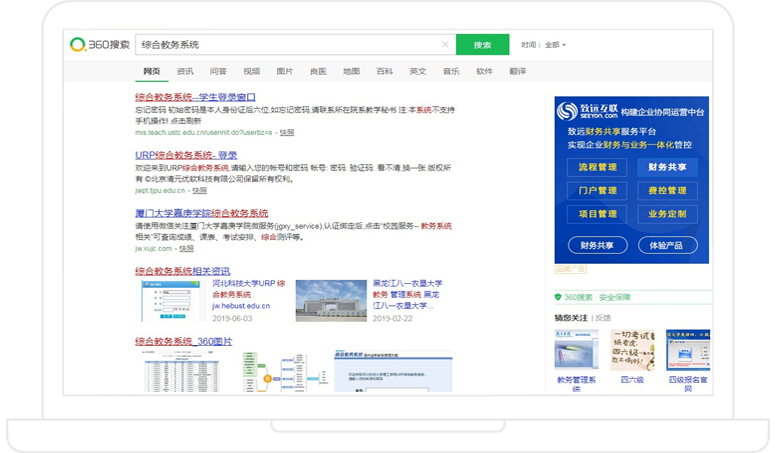
Task: Click the 反馈 link beside 猜您关注
Action: (603, 318)
